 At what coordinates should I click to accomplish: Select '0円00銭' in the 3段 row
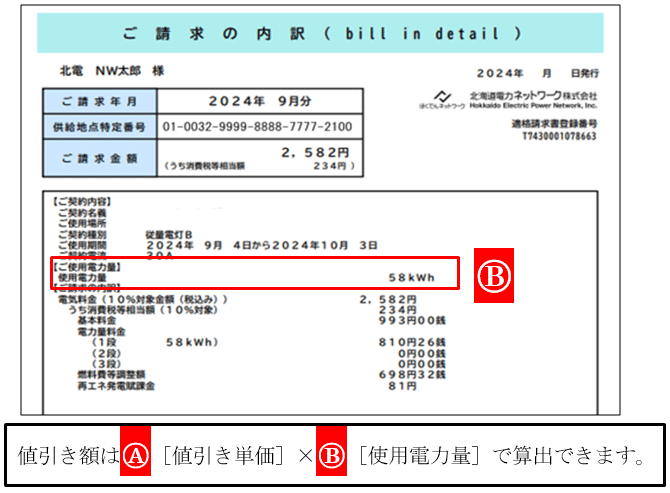click(x=422, y=364)
